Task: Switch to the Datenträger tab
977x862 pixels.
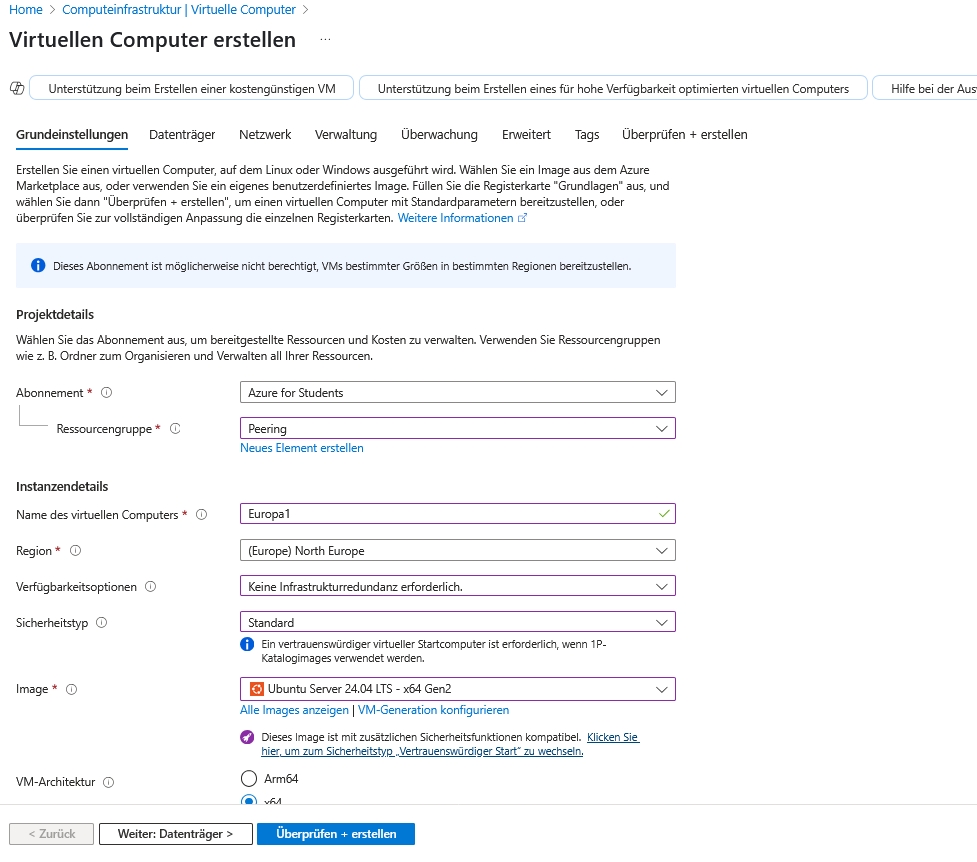Action: (x=182, y=135)
